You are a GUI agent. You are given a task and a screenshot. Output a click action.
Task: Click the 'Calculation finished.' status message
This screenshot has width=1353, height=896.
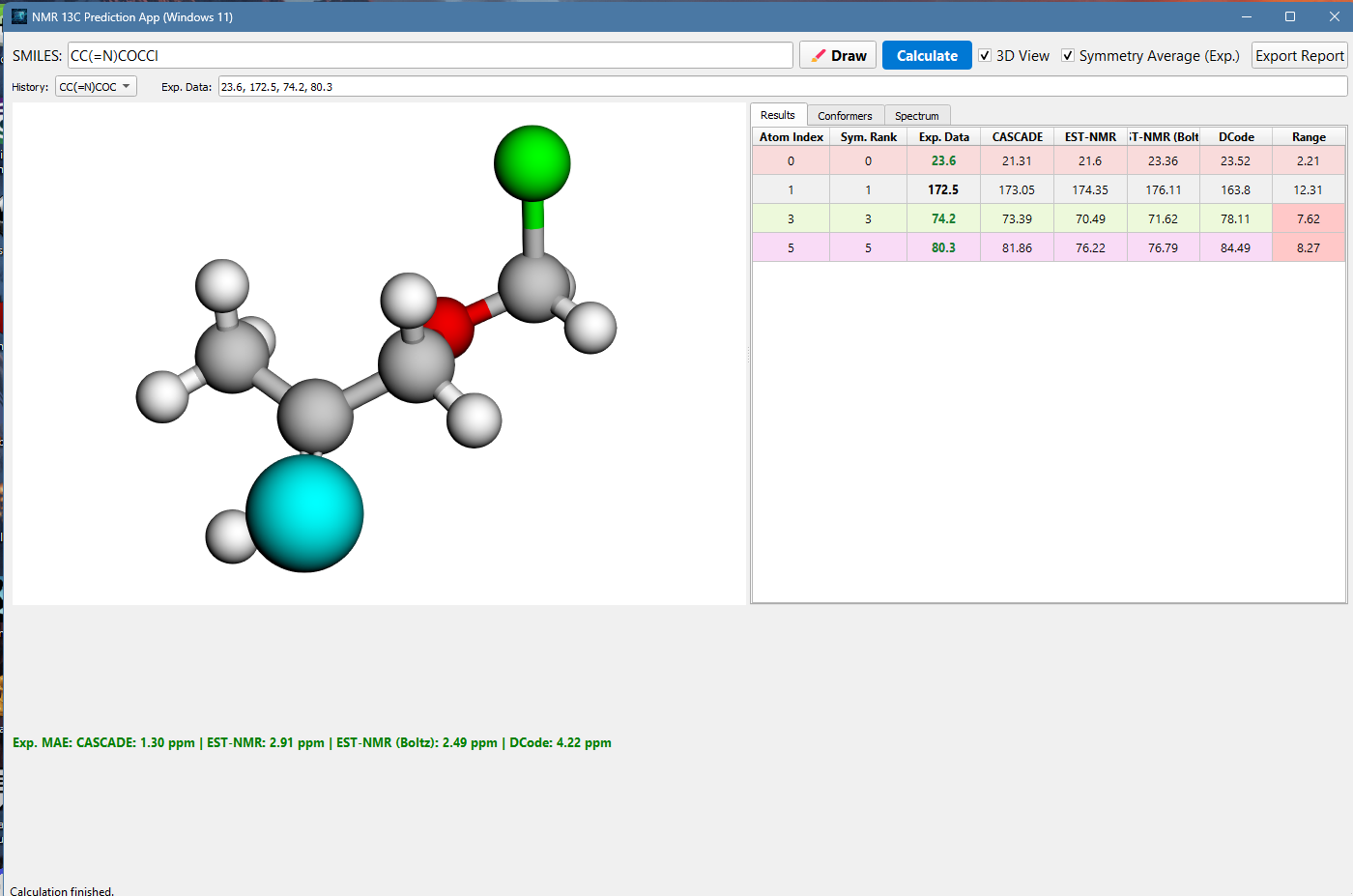pyautogui.click(x=62, y=891)
